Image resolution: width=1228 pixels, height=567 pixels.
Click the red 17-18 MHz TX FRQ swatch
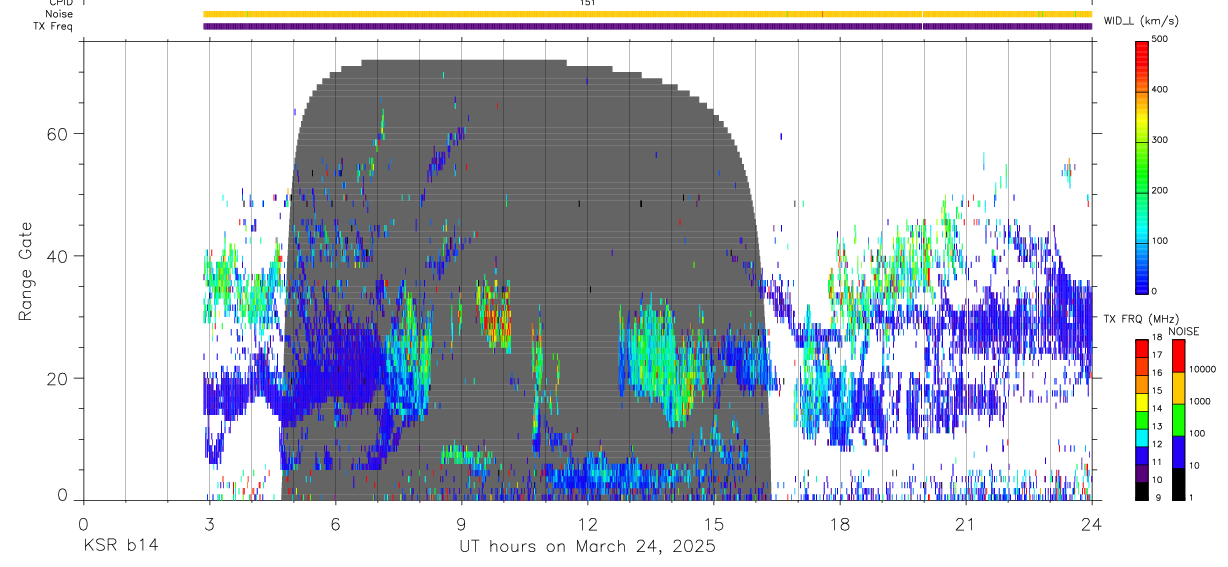tap(1141, 349)
